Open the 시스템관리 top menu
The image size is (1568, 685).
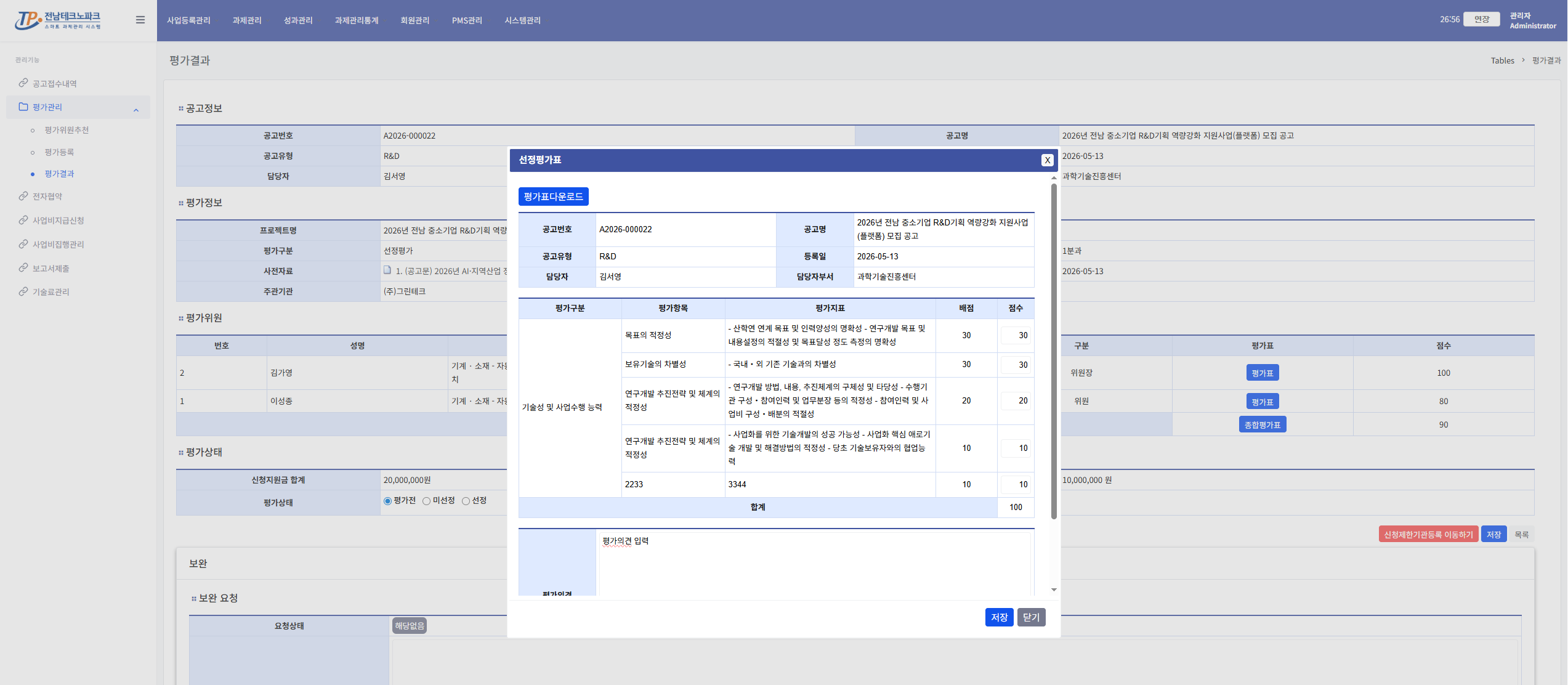pos(522,20)
